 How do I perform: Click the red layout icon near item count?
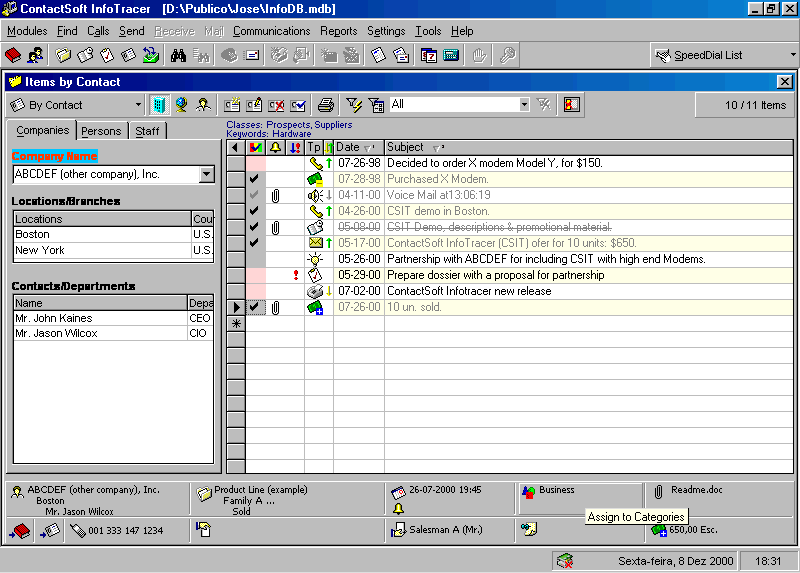click(571, 105)
